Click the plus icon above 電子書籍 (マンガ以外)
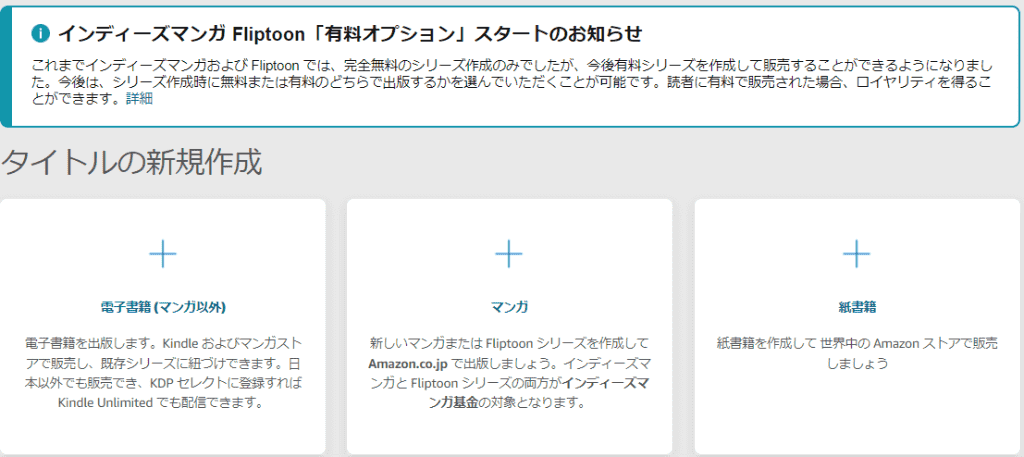 pyautogui.click(x=163, y=254)
